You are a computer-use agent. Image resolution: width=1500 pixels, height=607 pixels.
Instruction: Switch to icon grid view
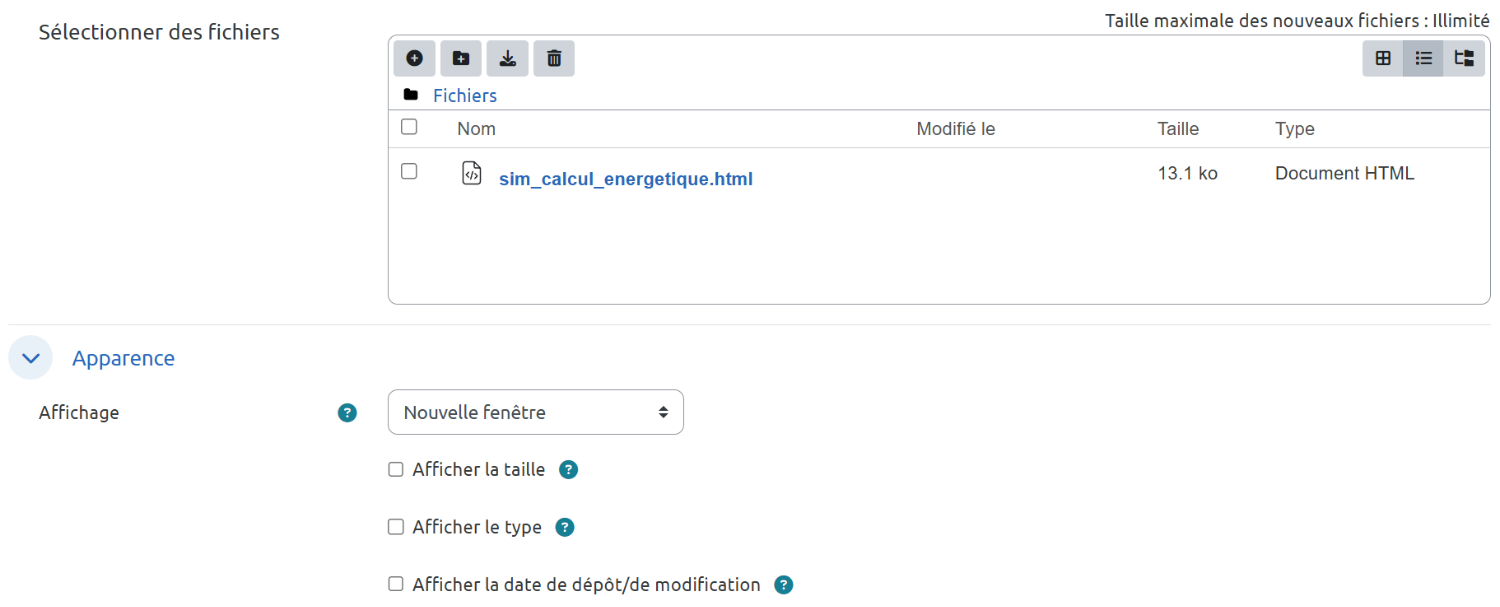(1383, 59)
